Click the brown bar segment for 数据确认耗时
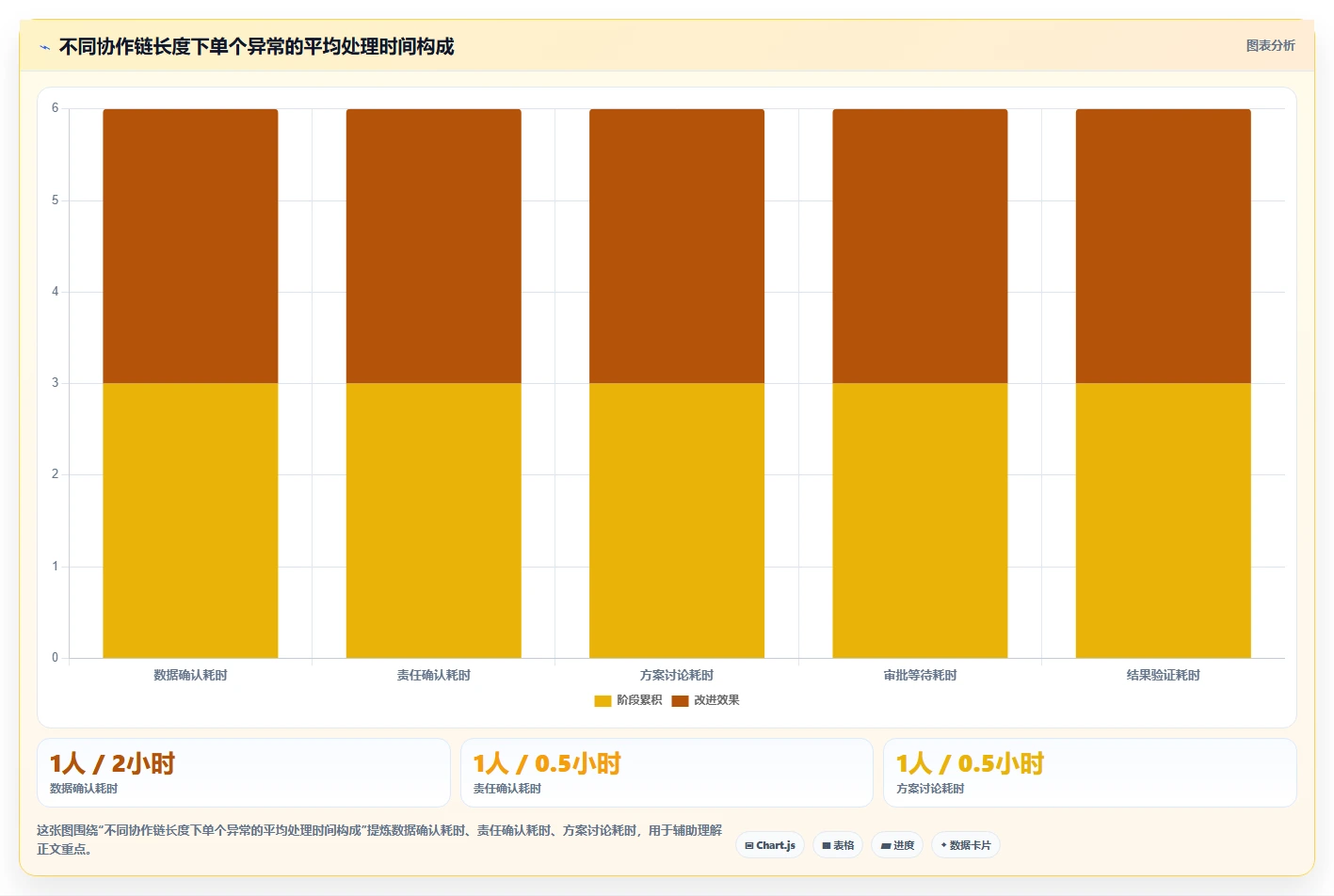The height and width of the screenshot is (896, 1334). 190,246
